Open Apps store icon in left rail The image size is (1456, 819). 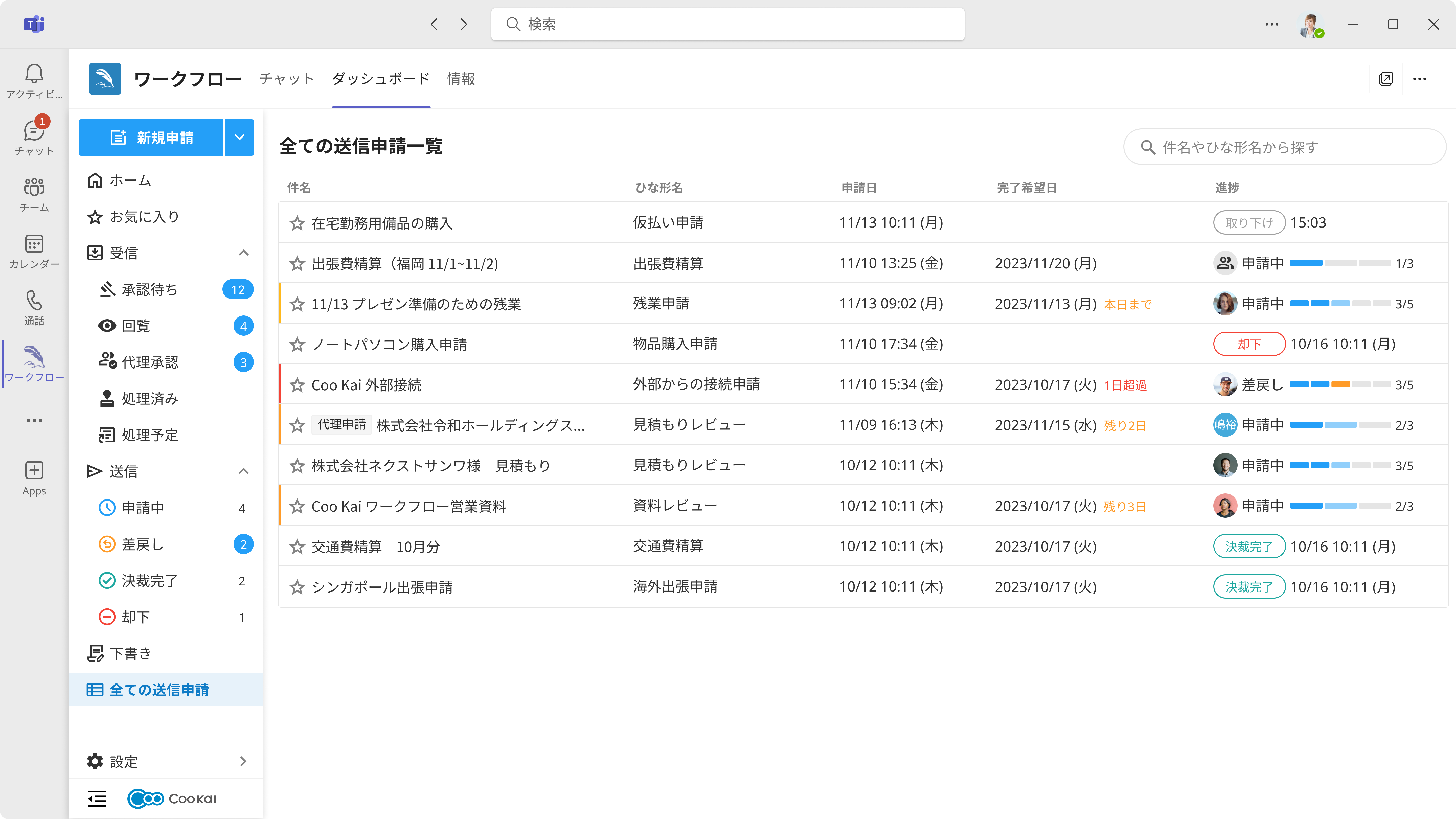pyautogui.click(x=34, y=470)
